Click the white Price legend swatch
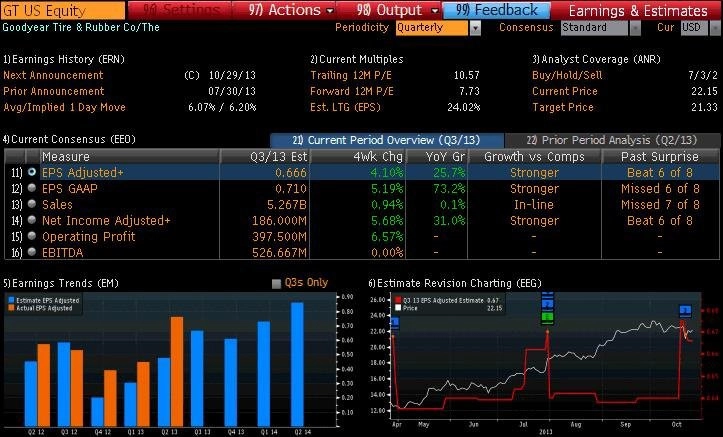This screenshot has height=437, width=723. pyautogui.click(x=398, y=307)
